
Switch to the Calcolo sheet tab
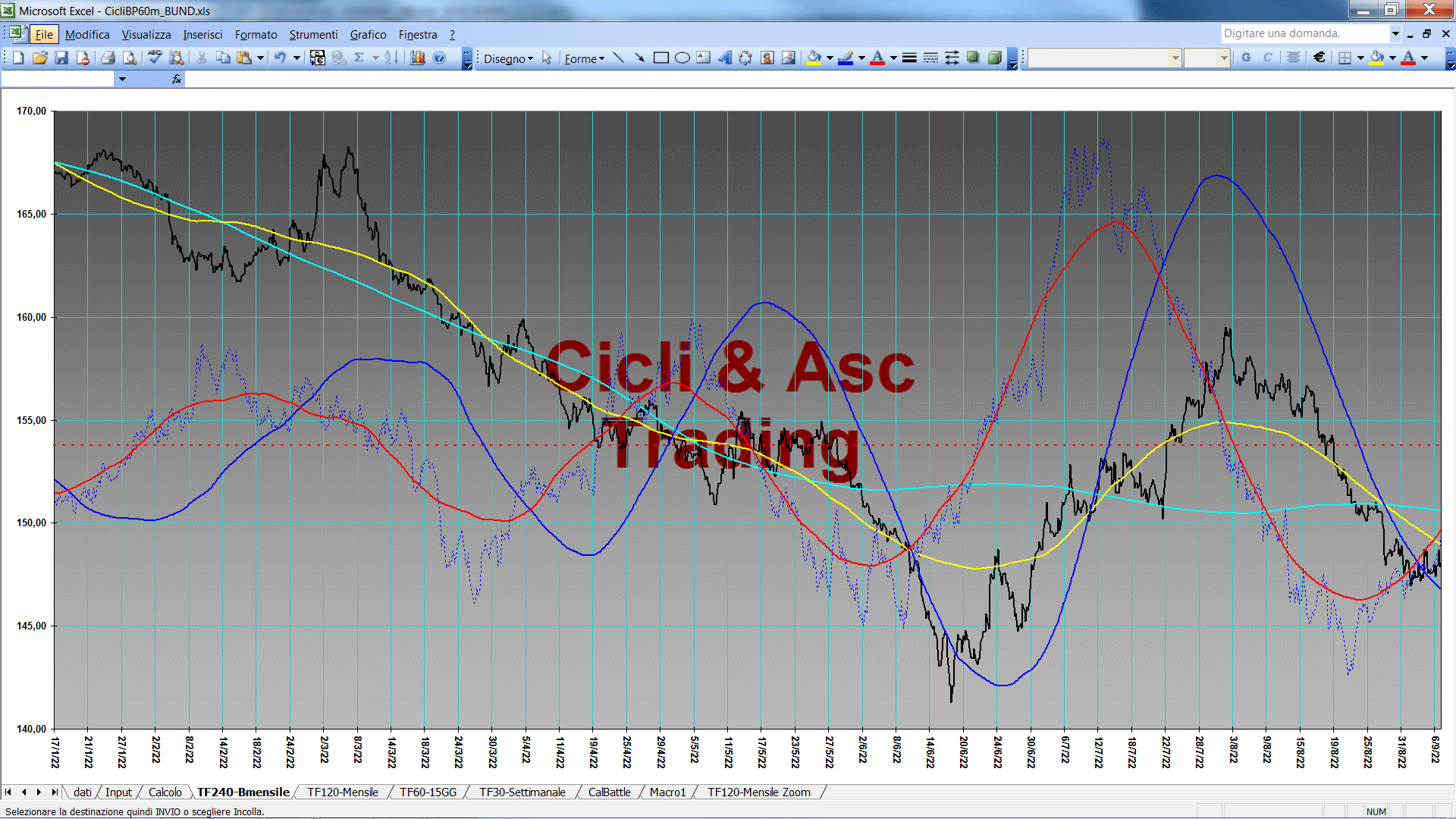click(165, 792)
